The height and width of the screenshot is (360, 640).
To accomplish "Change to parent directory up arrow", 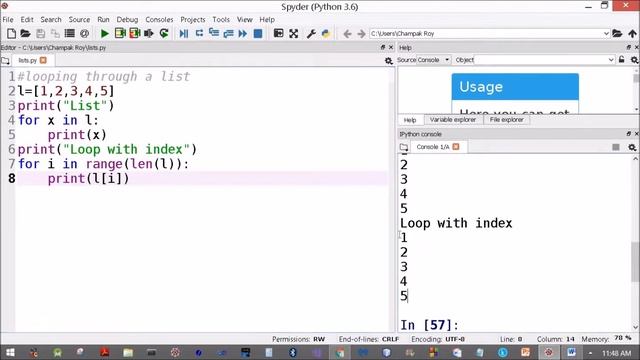I will (x=632, y=33).
